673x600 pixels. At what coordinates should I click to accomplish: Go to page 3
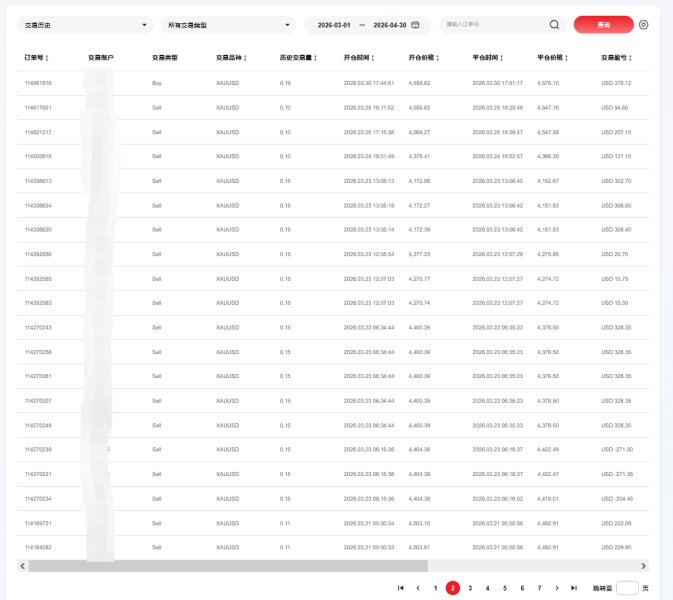click(470, 588)
